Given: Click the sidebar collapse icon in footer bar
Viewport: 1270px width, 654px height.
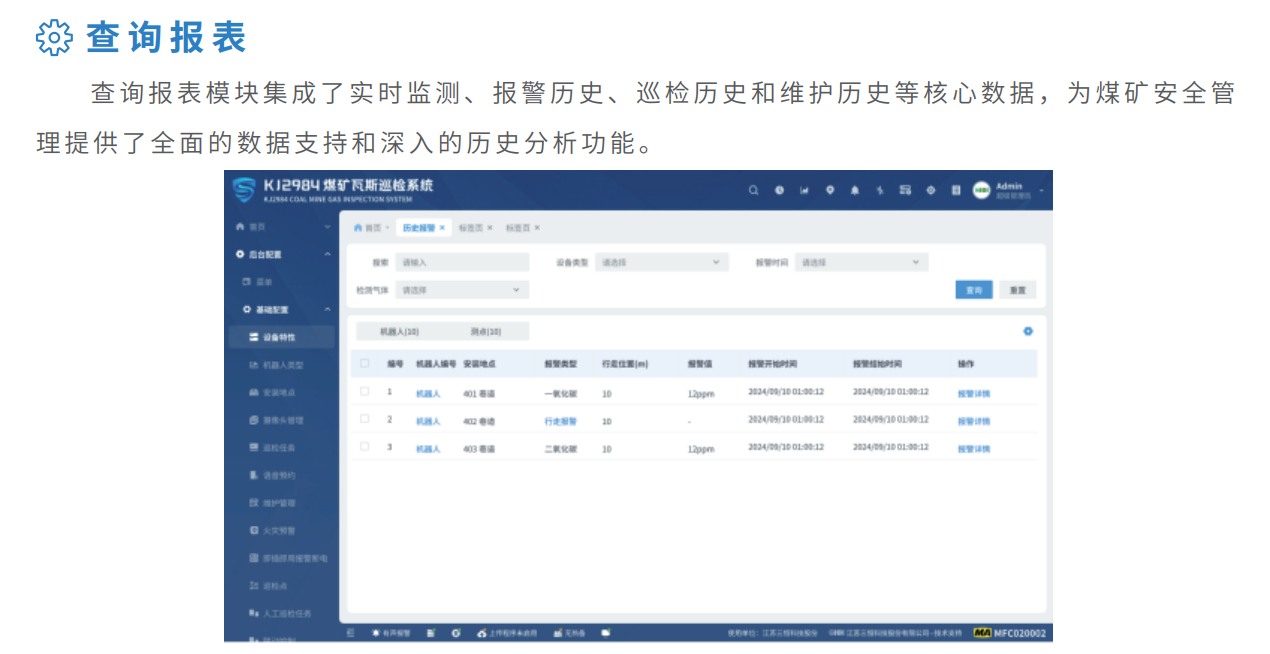Looking at the screenshot, I should [x=350, y=633].
